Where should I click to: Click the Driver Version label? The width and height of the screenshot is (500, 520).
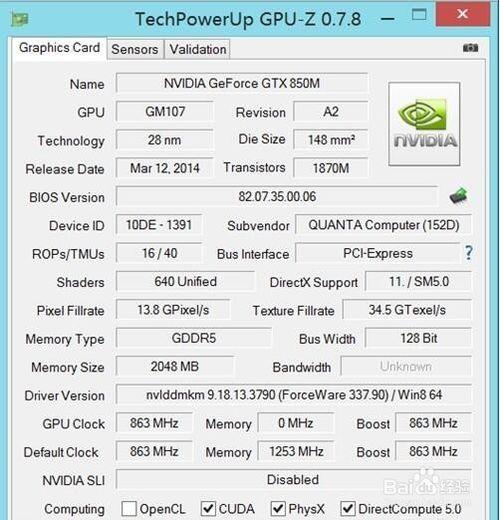64,396
